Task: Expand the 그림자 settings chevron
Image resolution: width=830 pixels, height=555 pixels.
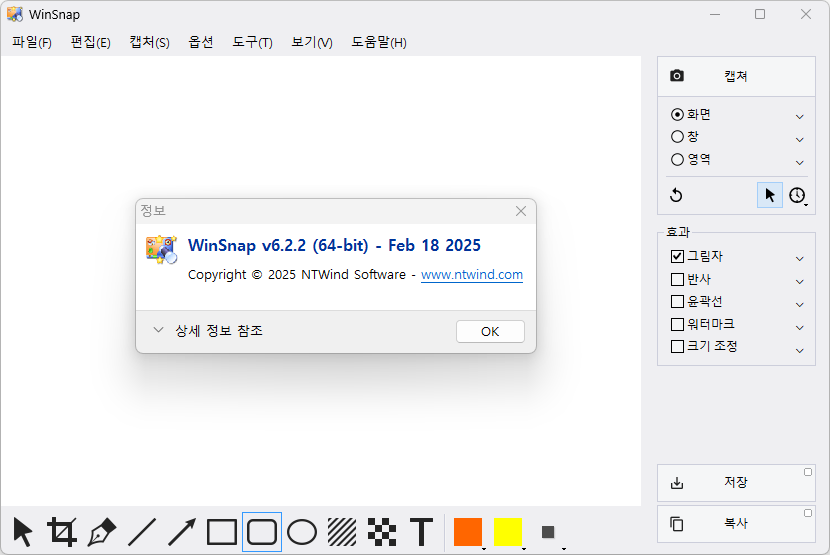Action: click(x=800, y=258)
